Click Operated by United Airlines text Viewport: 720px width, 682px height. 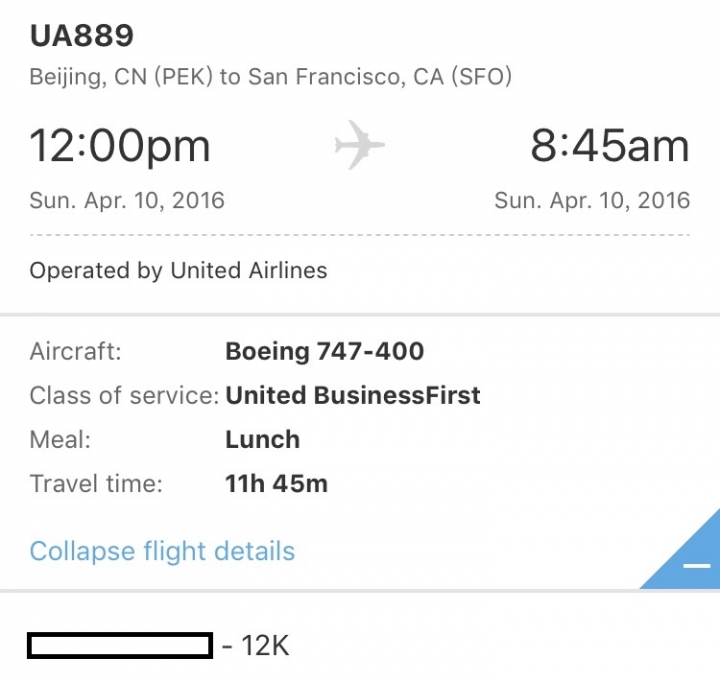point(178,271)
